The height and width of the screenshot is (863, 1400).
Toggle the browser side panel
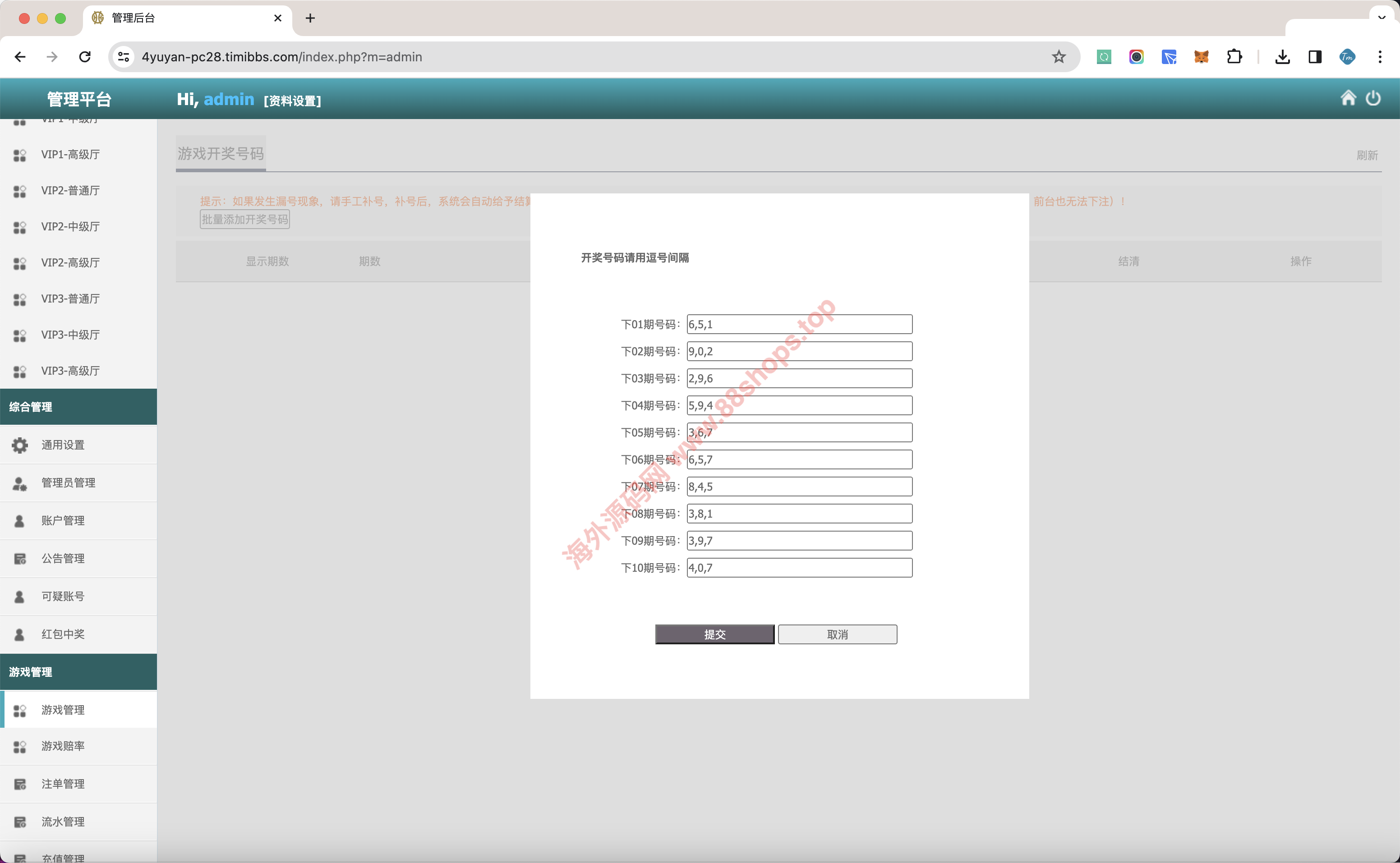[x=1315, y=57]
